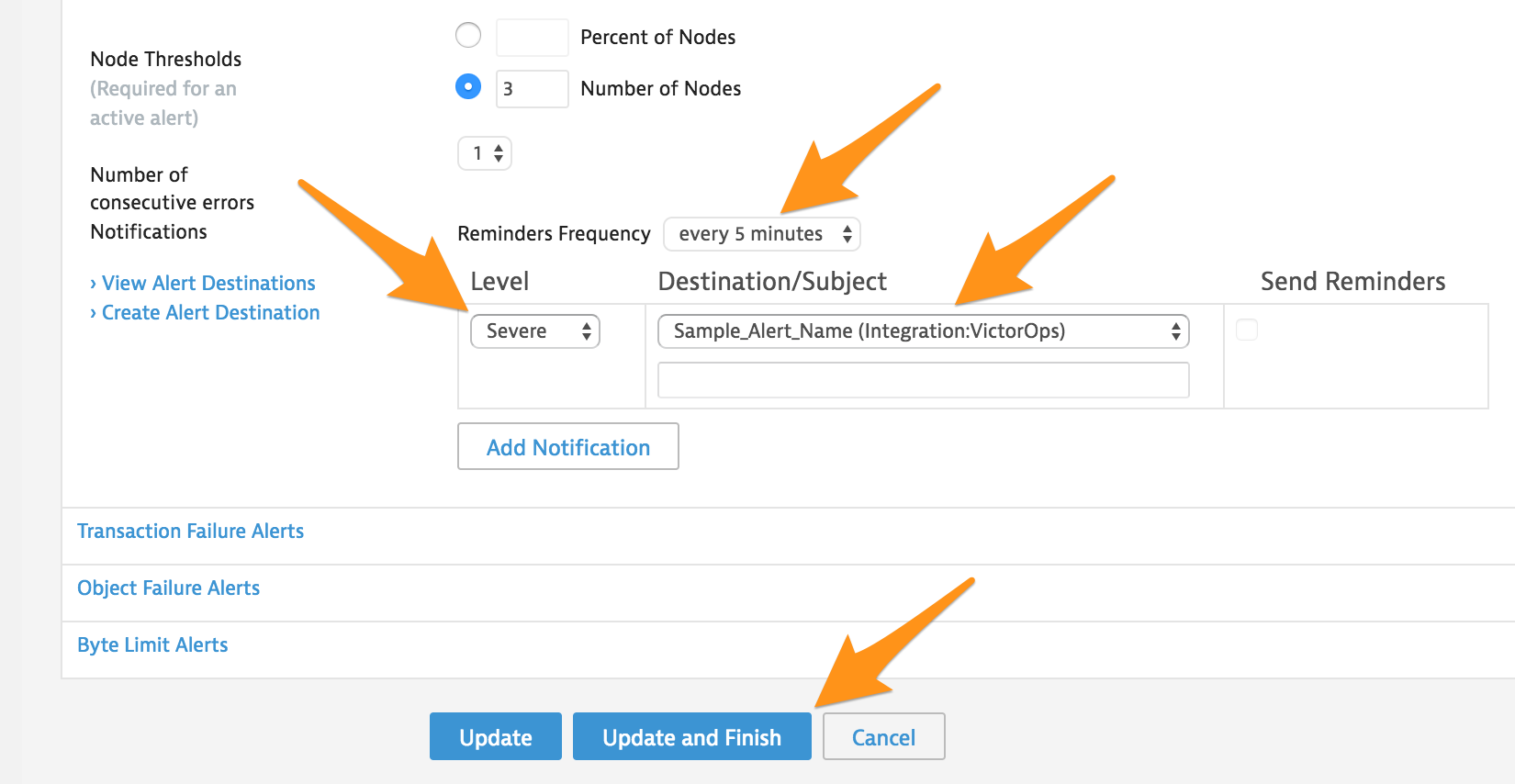1515x784 pixels.
Task: Open the Level dropdown showing Severe
Action: [x=534, y=331]
